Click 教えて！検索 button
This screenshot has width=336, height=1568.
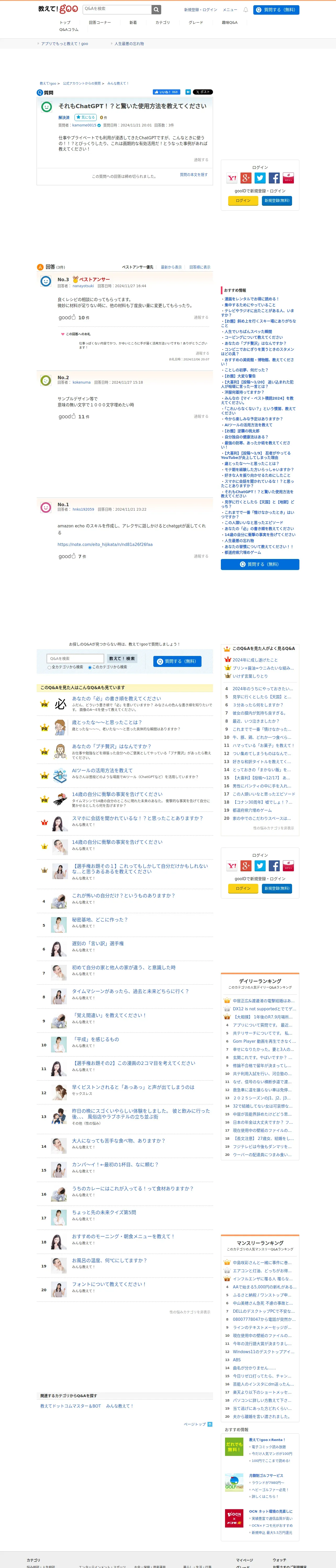coord(122,659)
